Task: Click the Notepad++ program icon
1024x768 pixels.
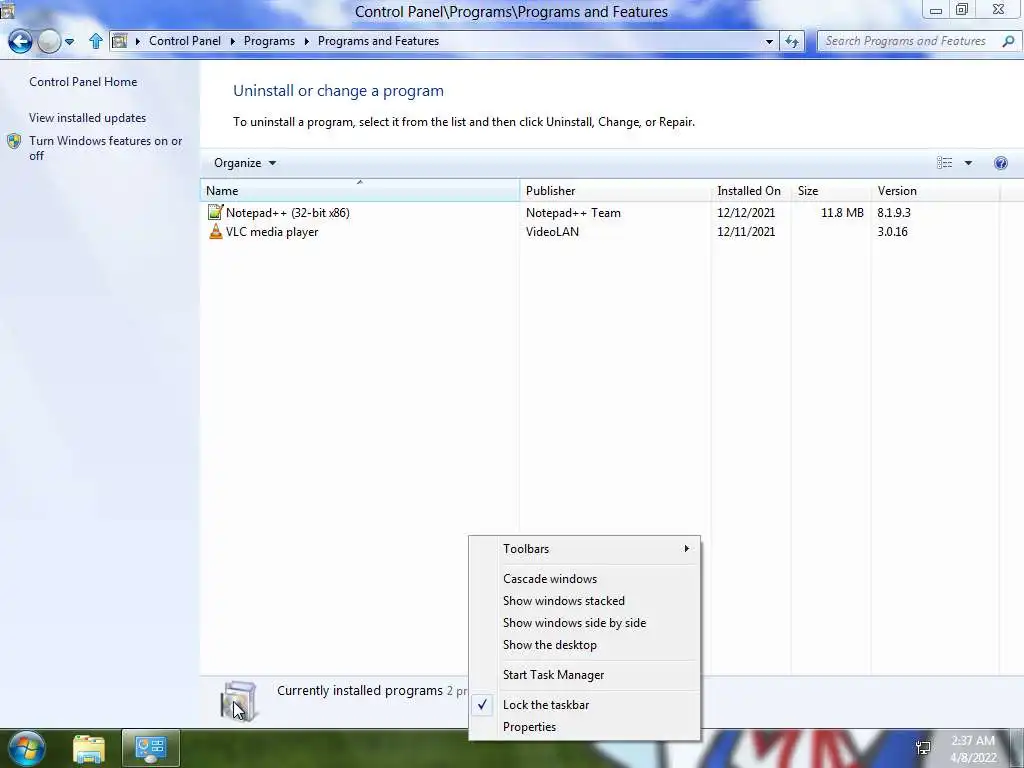Action: 215,212
